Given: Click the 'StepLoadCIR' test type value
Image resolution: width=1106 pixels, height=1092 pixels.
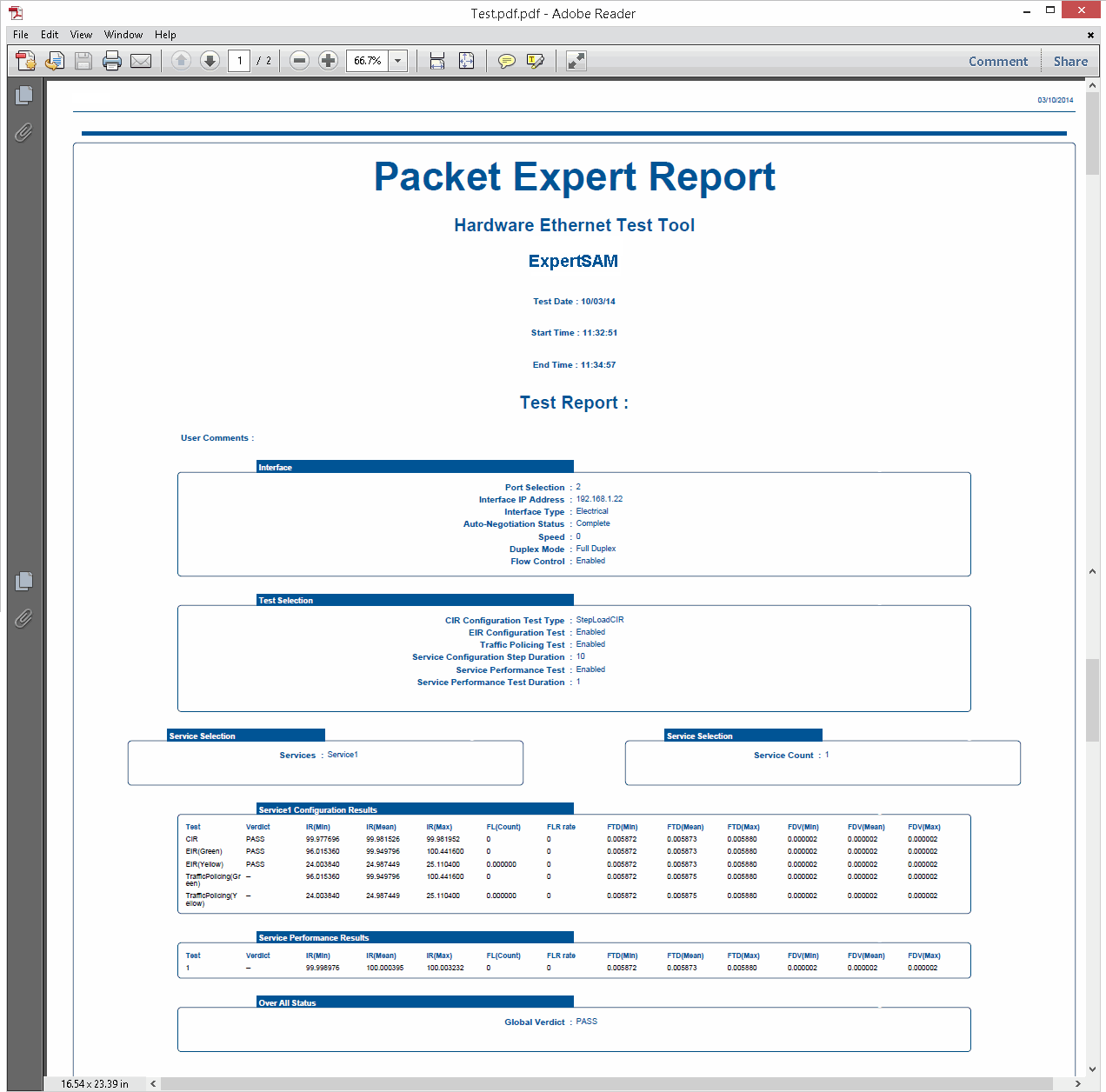Looking at the screenshot, I should click(600, 620).
